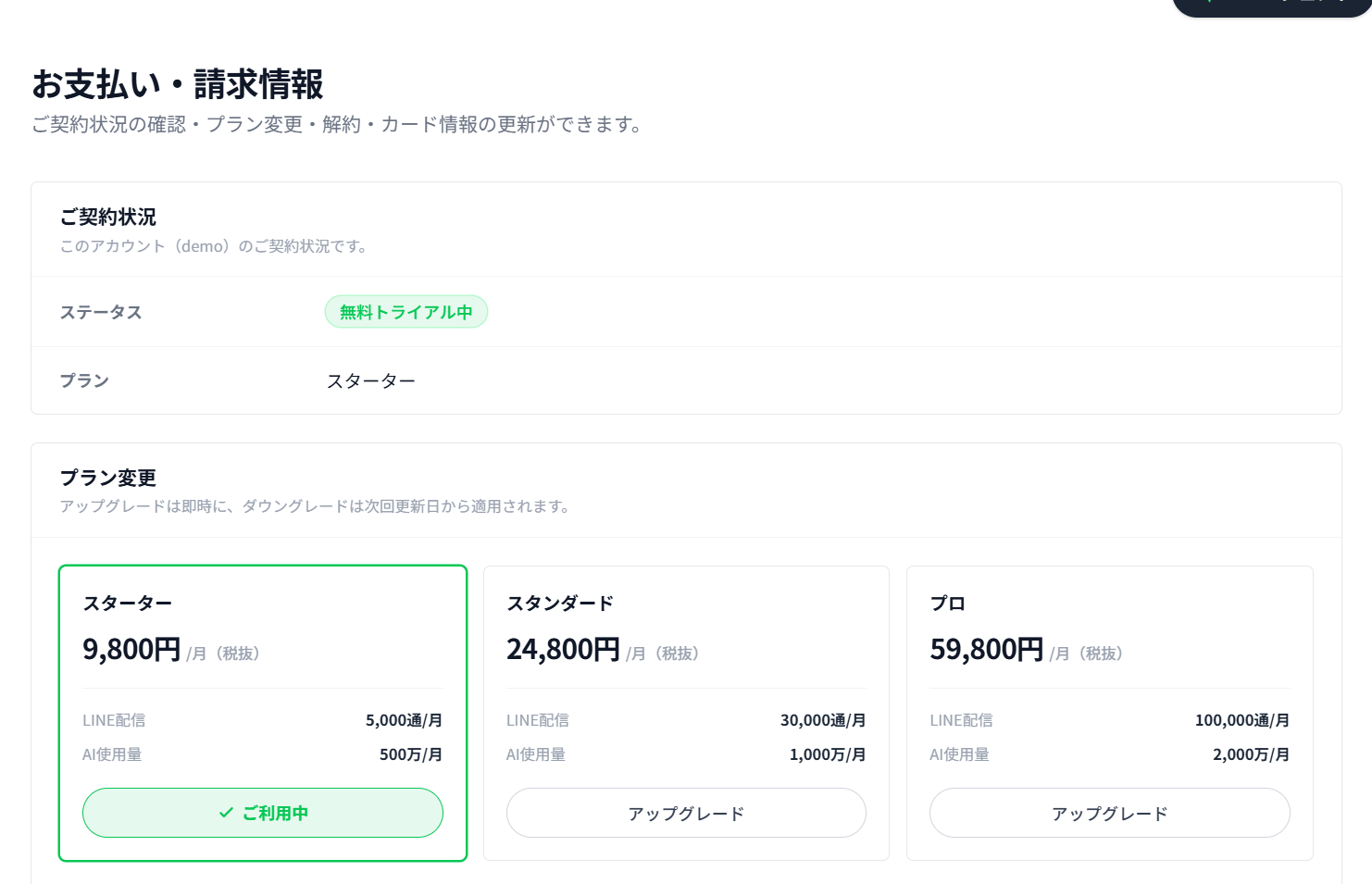This screenshot has height=884, width=1372.
Task: Click the スターター value in the プラン row
Action: pyautogui.click(x=371, y=380)
